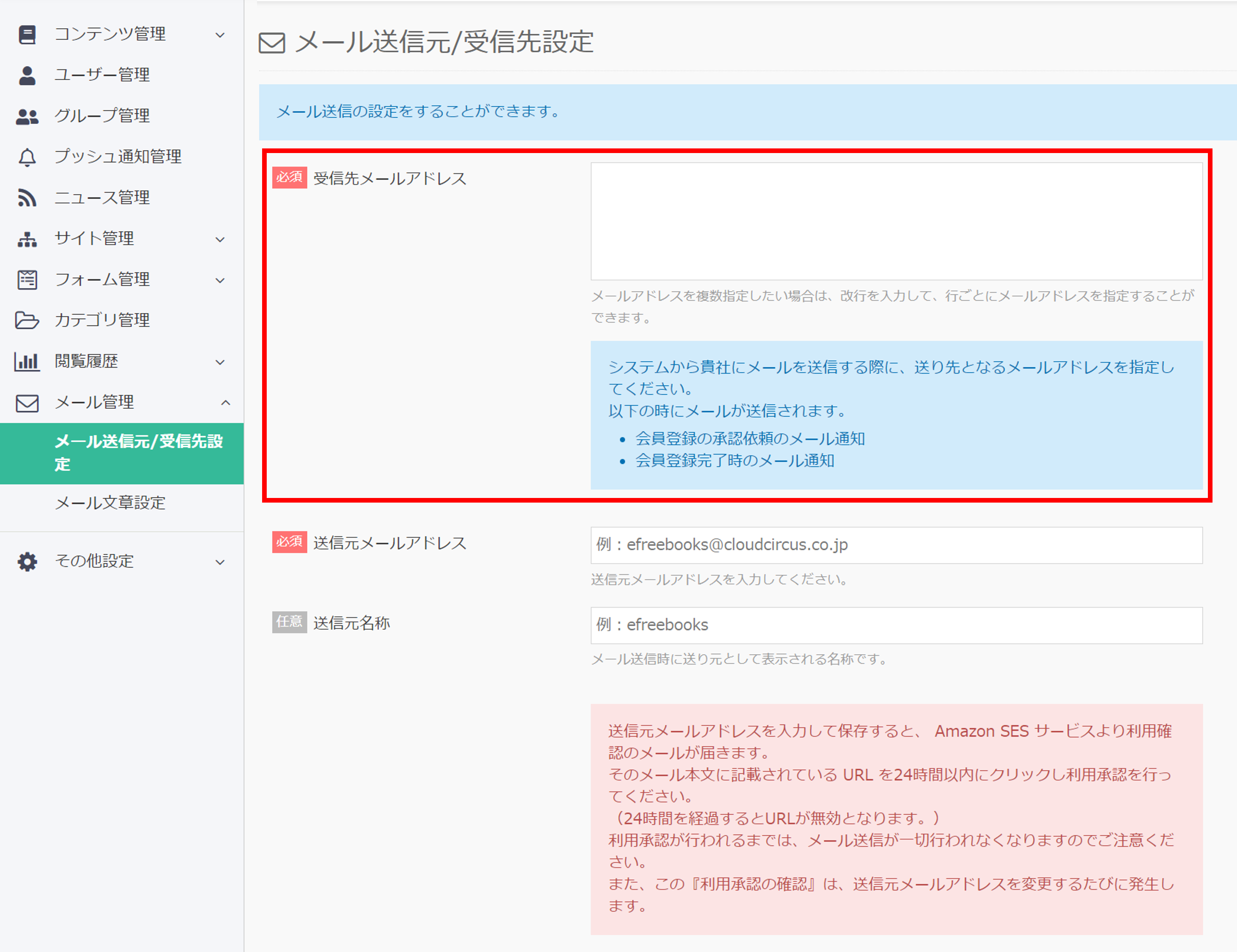Click the single user icon for ユーザー管理
This screenshot has width=1237, height=952.
click(27, 75)
